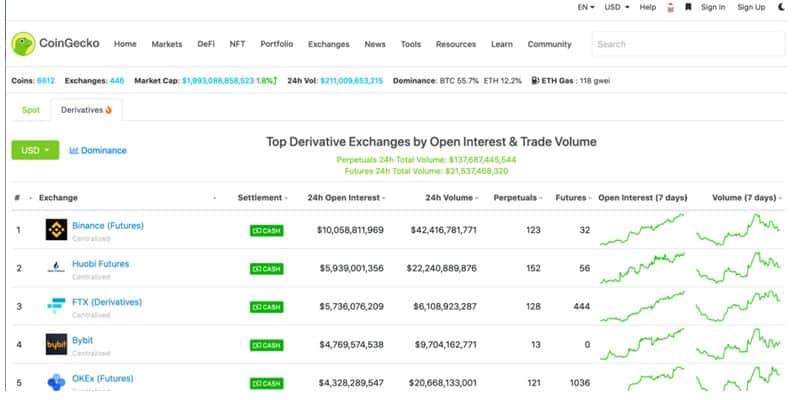Click the OKEx exchange logo
The width and height of the screenshot is (801, 400).
(x=56, y=382)
